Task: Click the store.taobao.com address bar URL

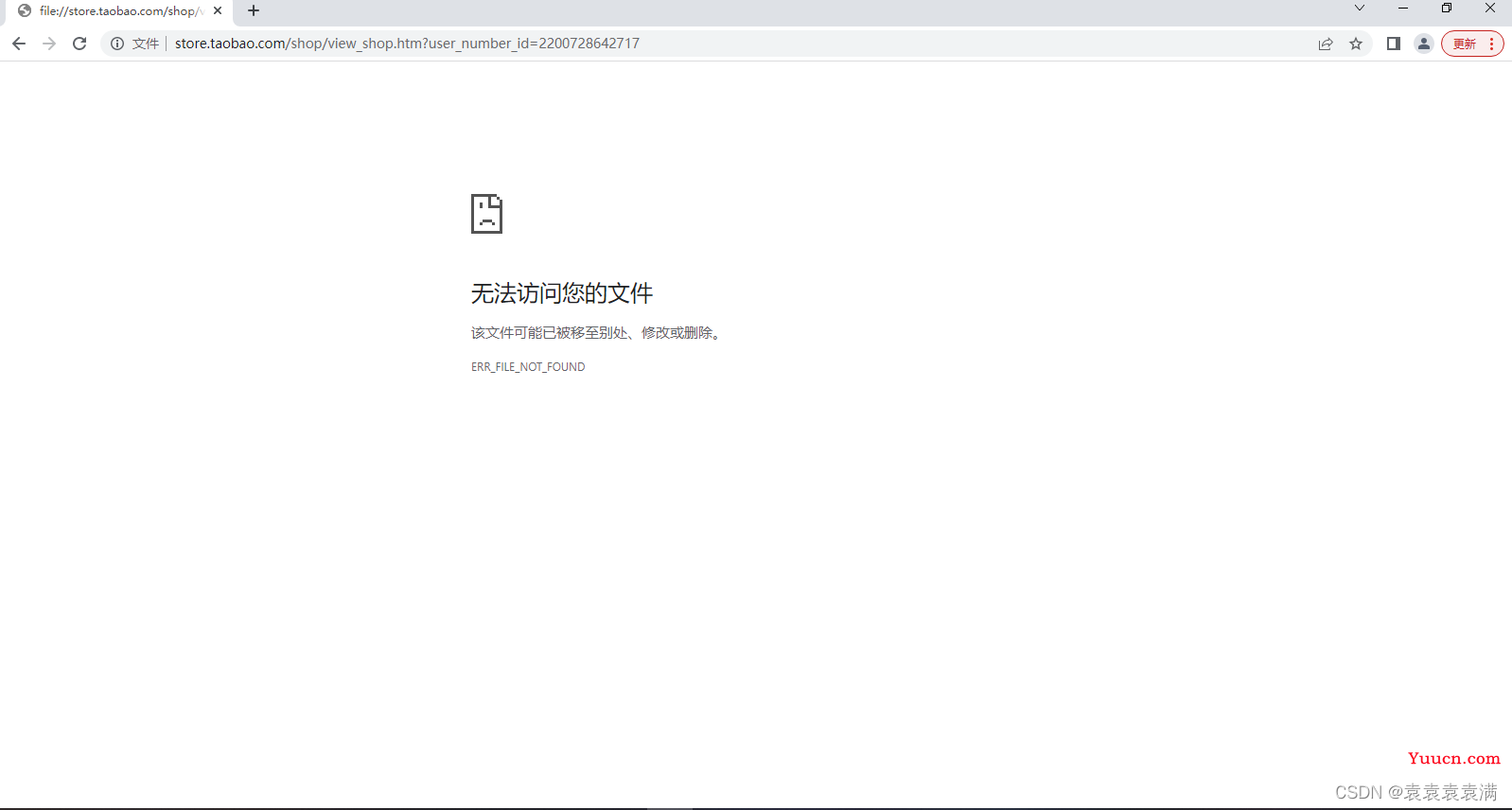Action: tap(407, 44)
